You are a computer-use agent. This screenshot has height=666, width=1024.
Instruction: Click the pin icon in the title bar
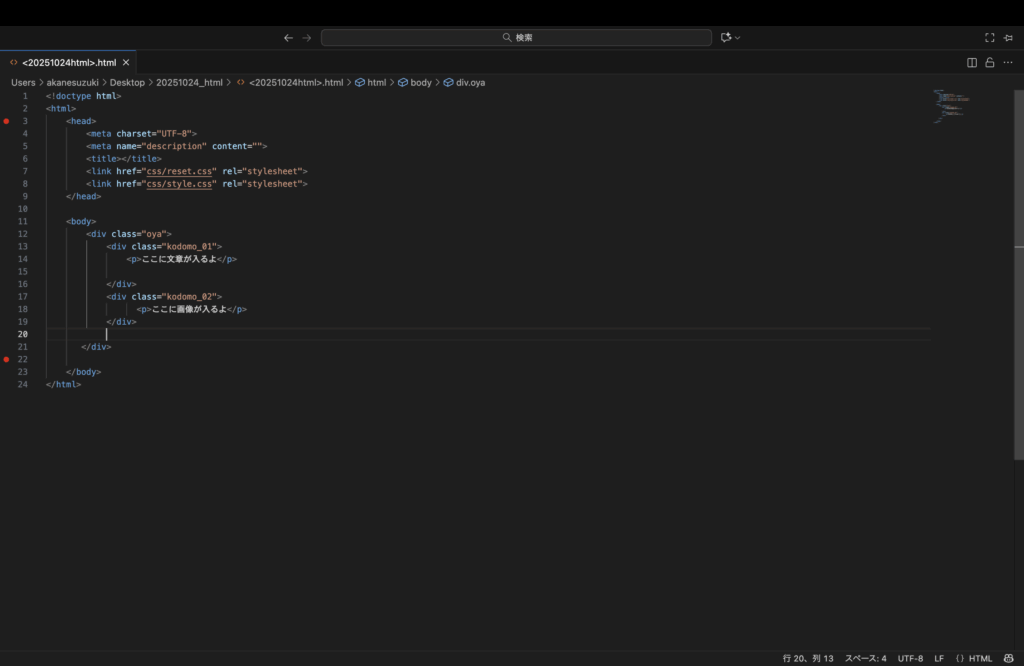1008,38
